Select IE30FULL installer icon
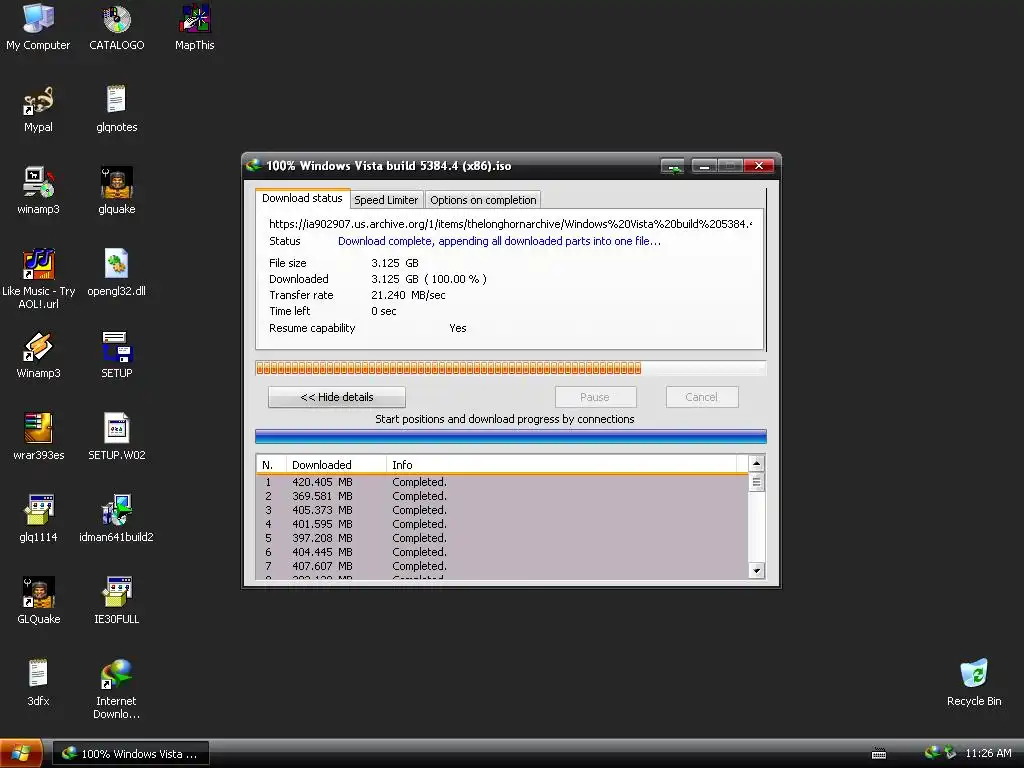 [x=116, y=601]
